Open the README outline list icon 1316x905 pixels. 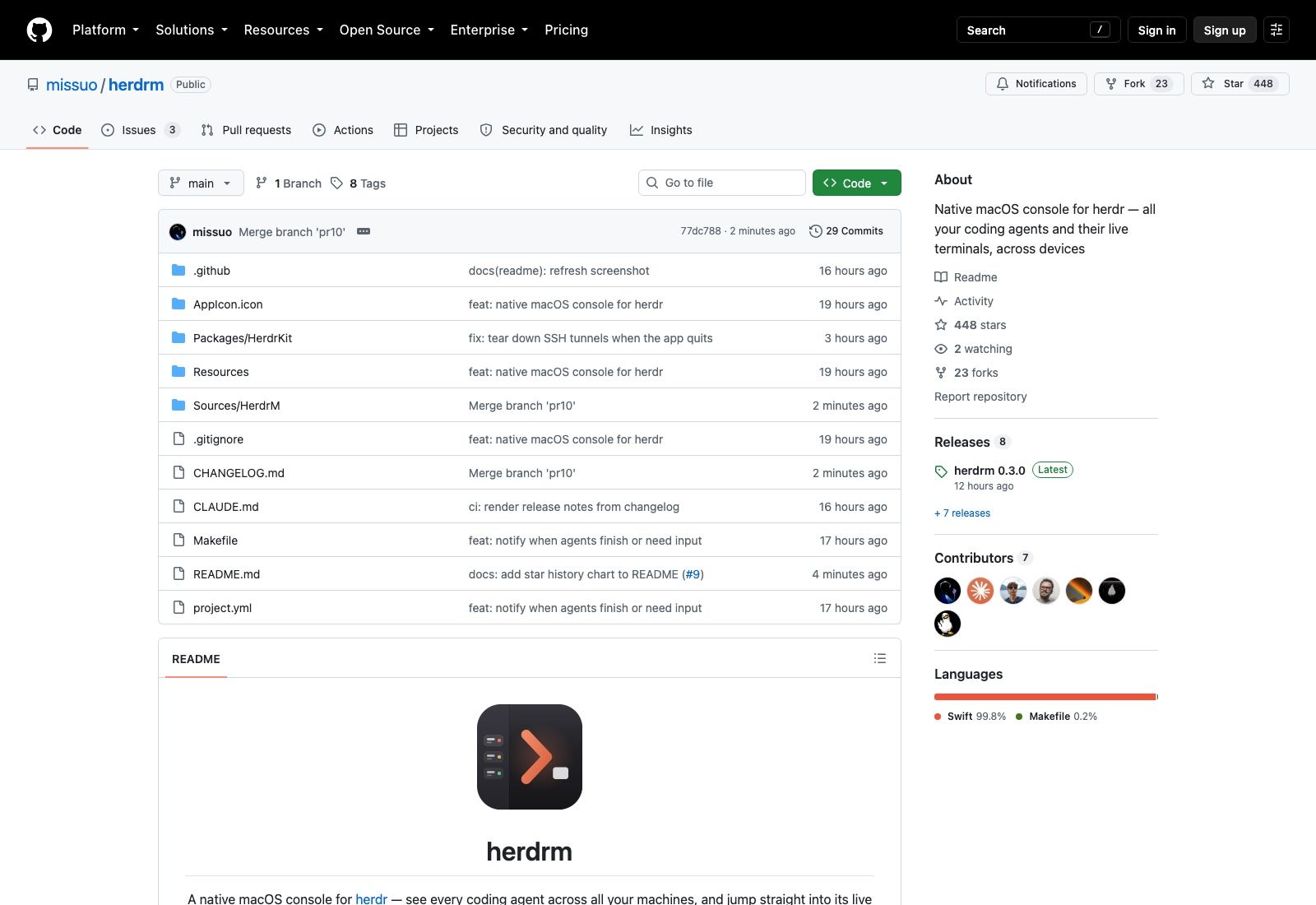coord(880,658)
